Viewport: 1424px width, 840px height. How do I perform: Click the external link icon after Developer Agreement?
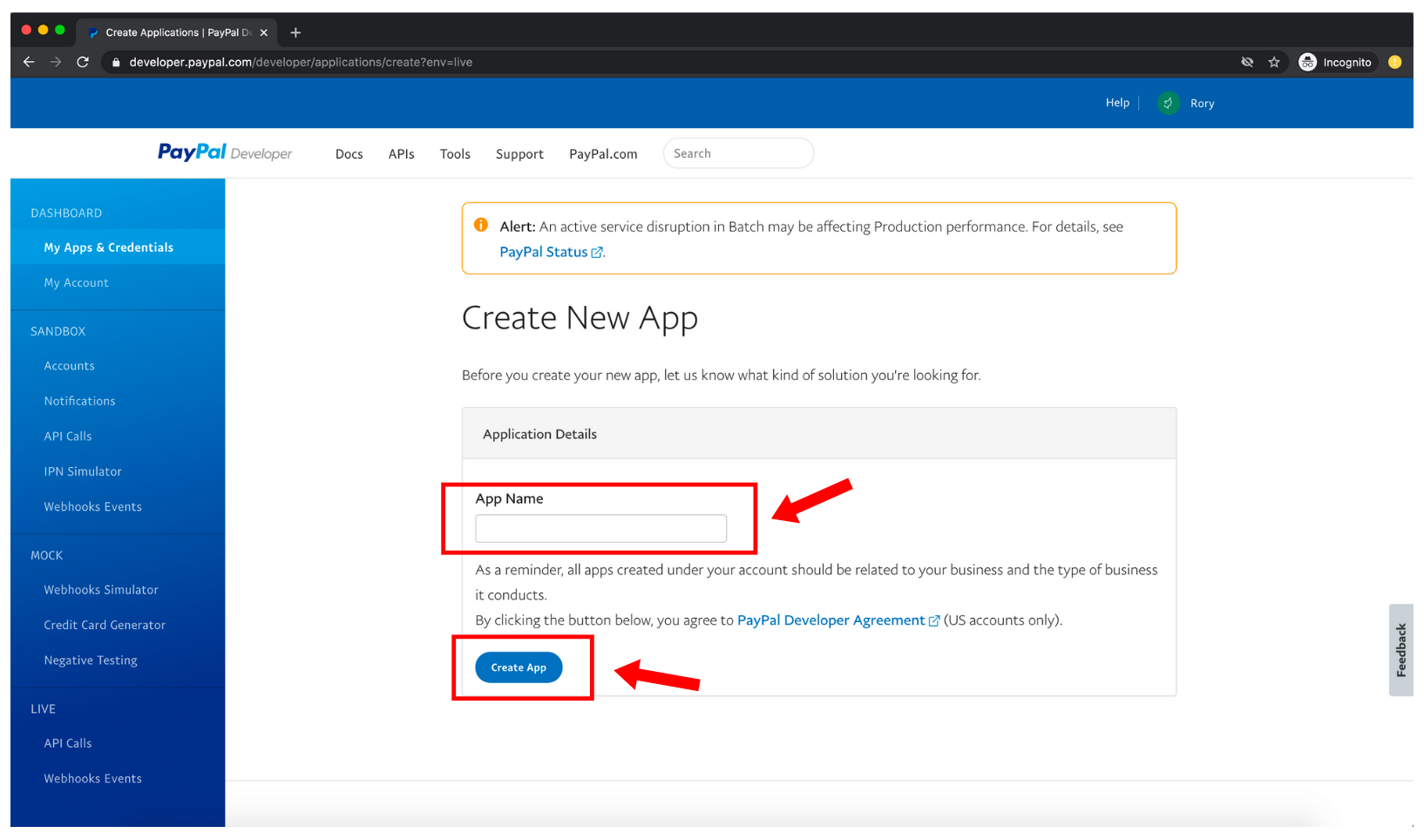pos(934,620)
